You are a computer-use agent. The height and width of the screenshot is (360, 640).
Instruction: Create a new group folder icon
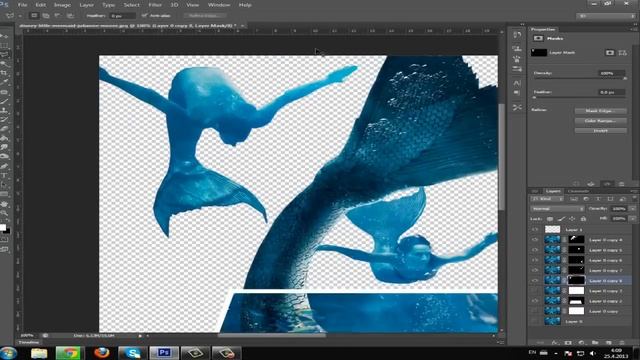(x=595, y=343)
